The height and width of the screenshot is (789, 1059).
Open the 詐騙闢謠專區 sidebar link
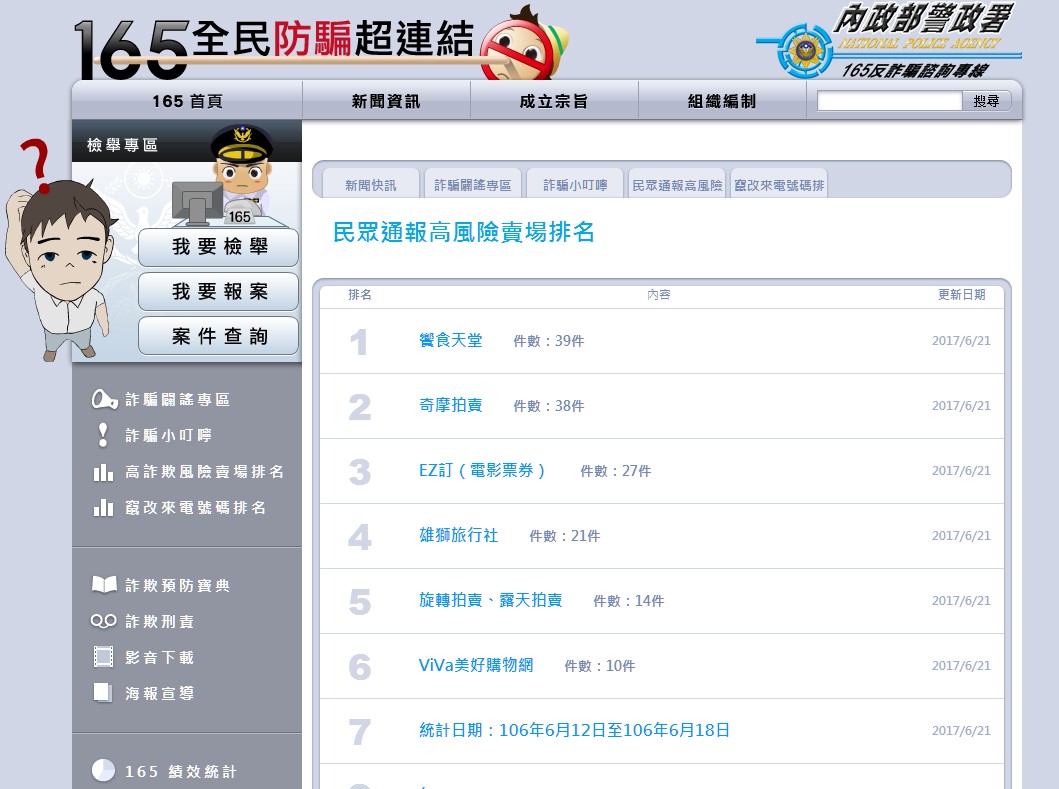click(178, 400)
